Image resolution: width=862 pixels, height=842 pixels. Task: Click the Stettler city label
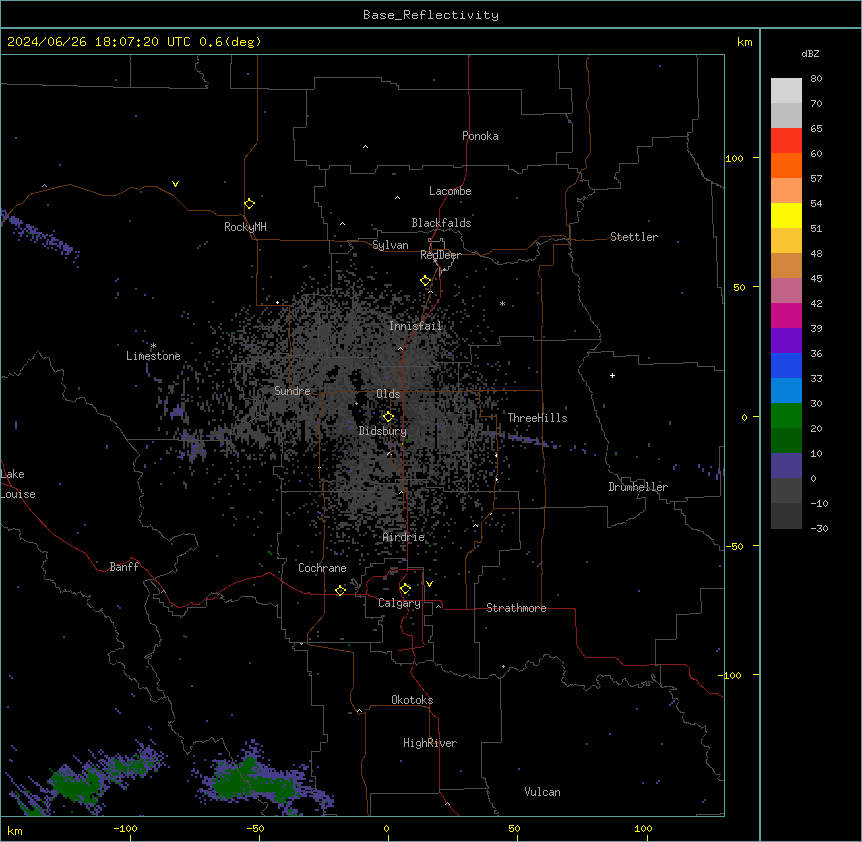tap(634, 237)
